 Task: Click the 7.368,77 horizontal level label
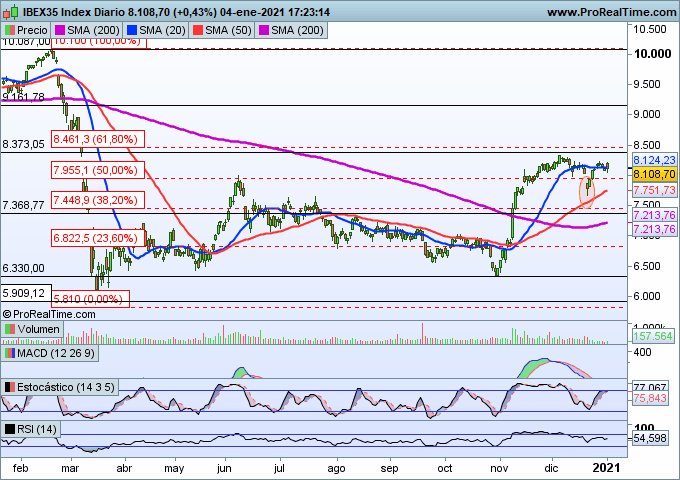24,205
